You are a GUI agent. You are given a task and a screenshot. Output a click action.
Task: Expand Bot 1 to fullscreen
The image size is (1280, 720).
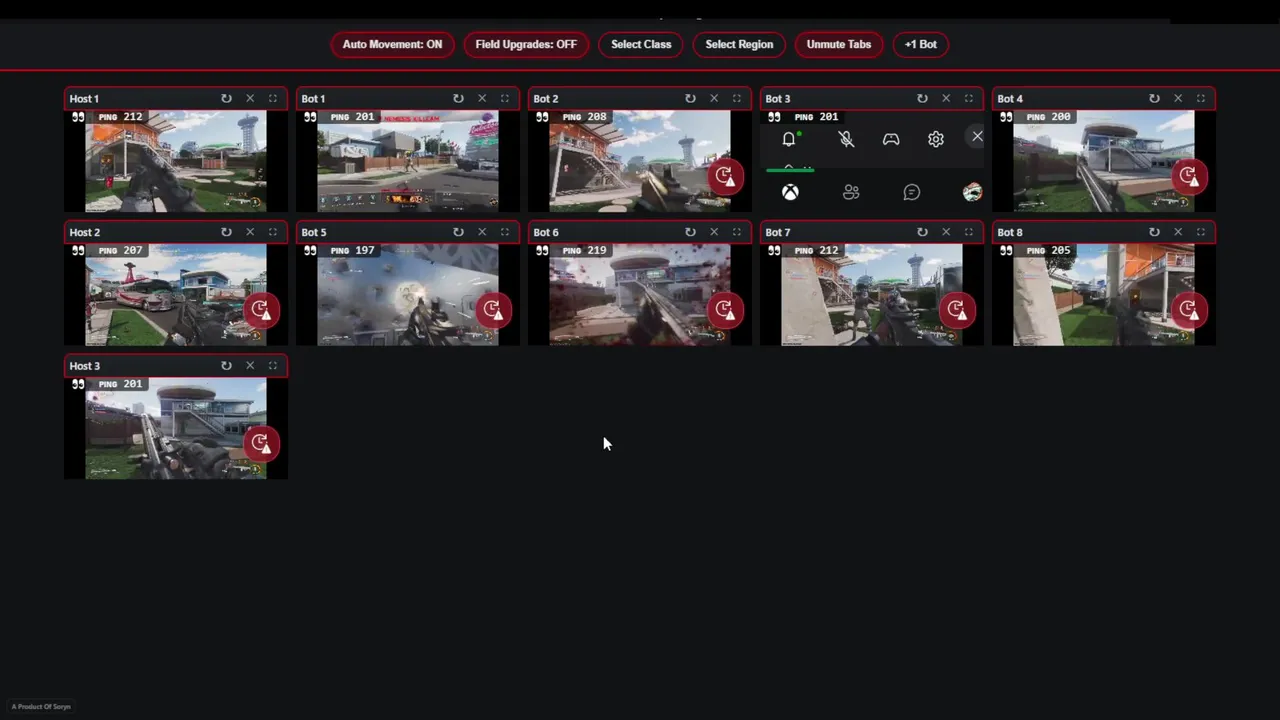[504, 98]
